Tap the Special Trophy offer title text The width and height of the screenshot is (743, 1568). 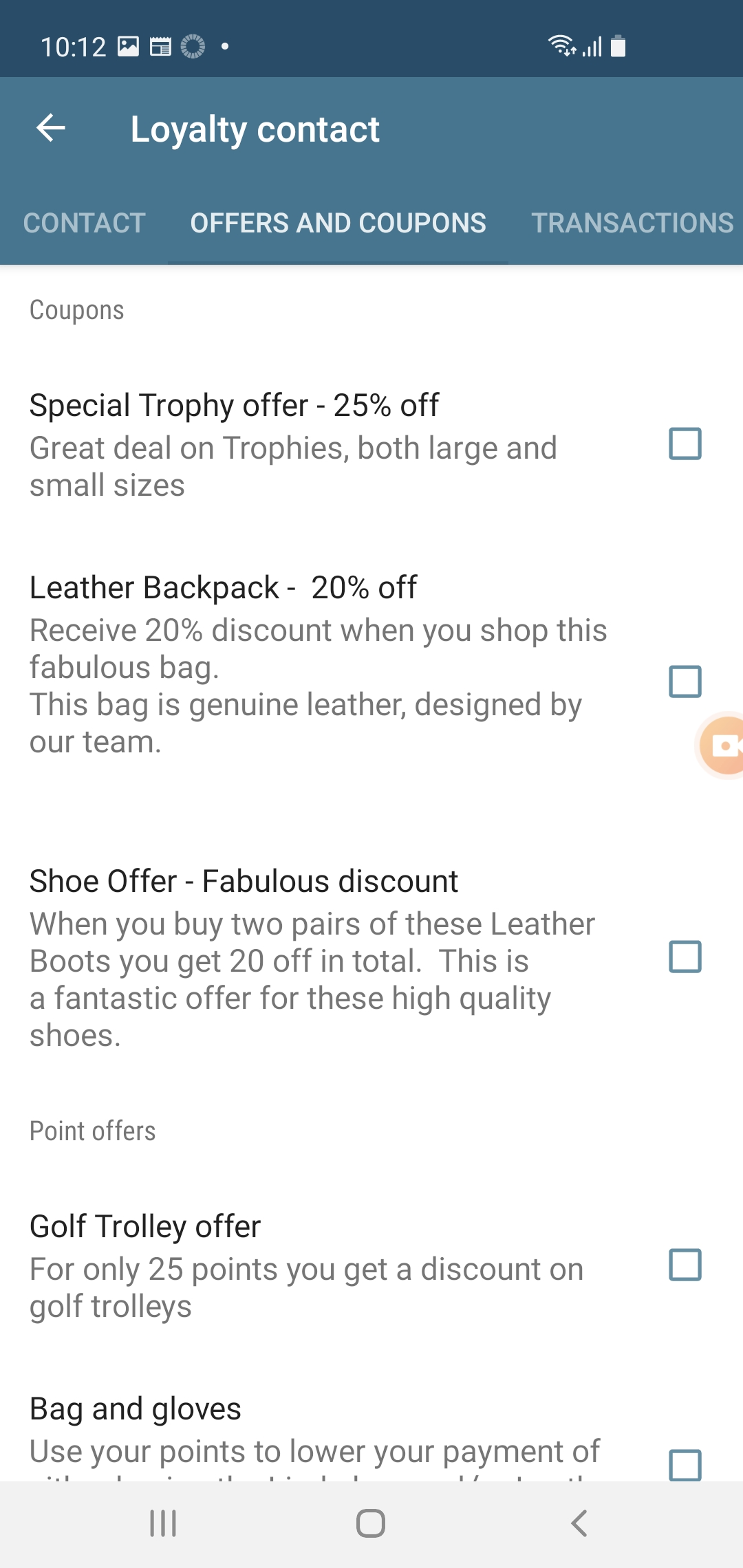(x=234, y=405)
